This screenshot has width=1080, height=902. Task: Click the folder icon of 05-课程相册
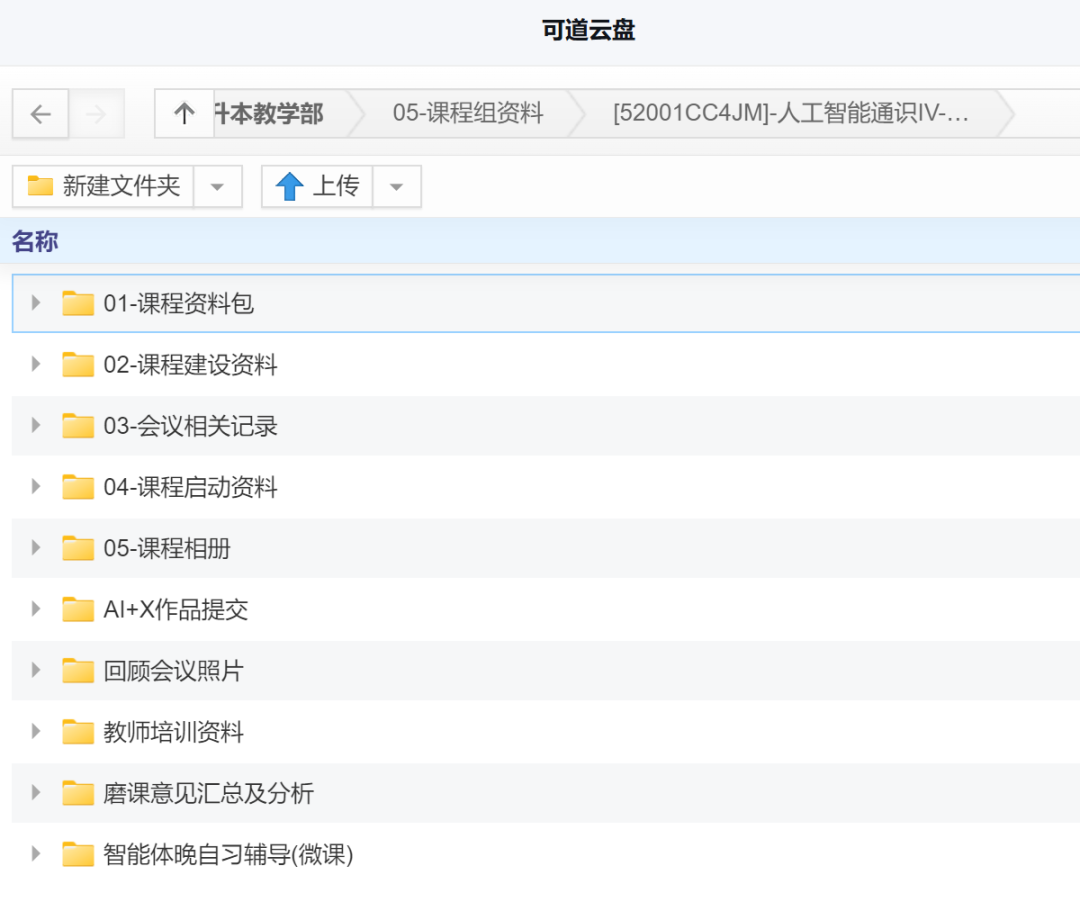pos(78,548)
